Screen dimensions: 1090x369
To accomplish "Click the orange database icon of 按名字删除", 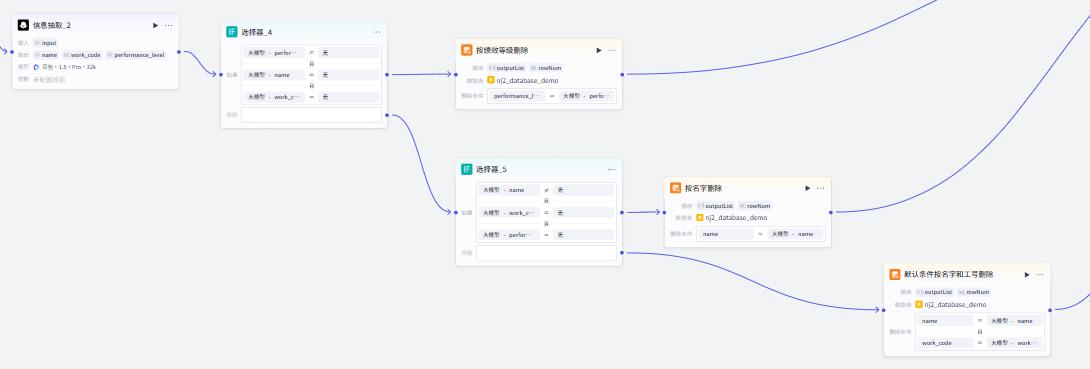I will tap(676, 188).
